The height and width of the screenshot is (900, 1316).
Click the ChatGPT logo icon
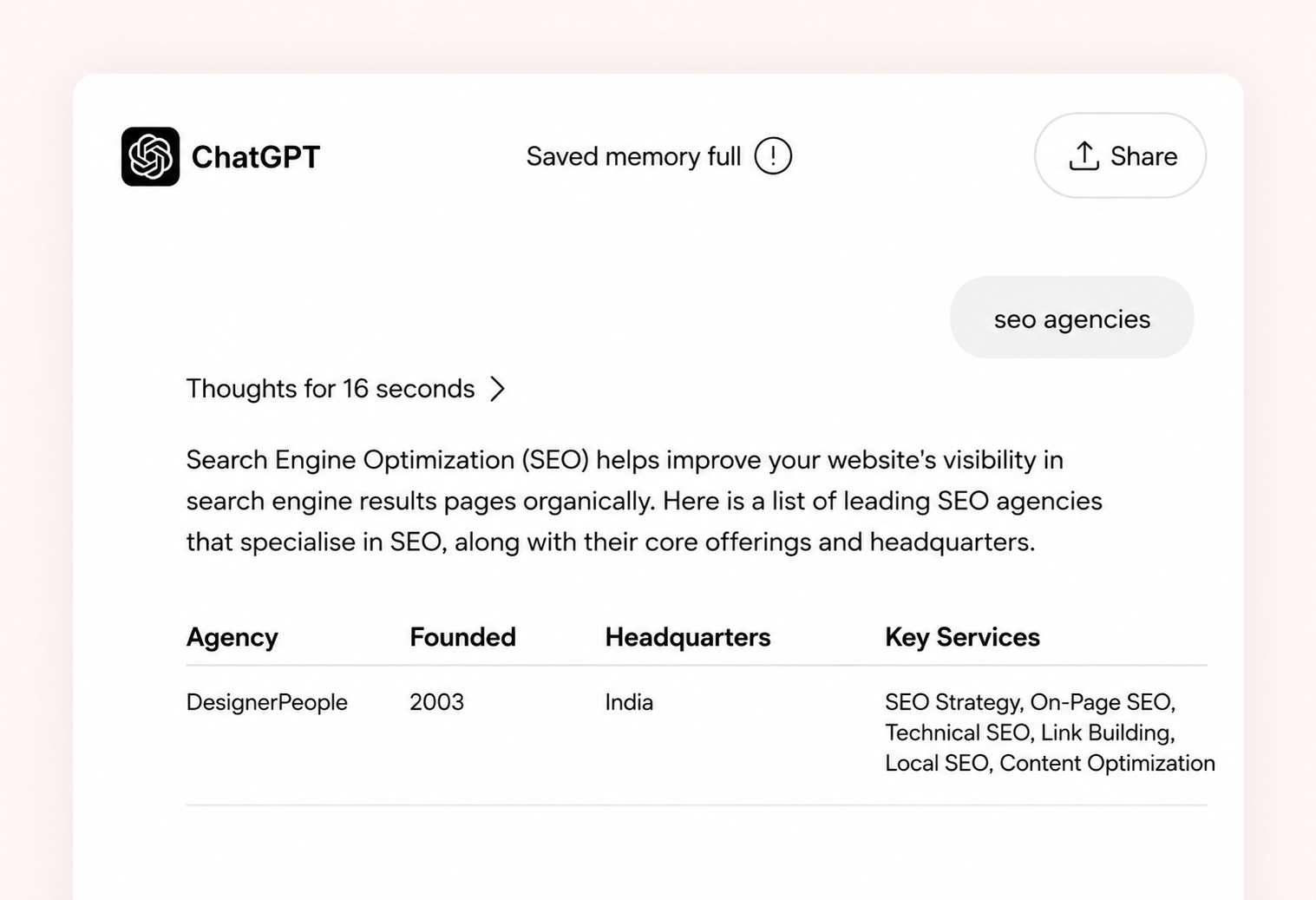[150, 156]
